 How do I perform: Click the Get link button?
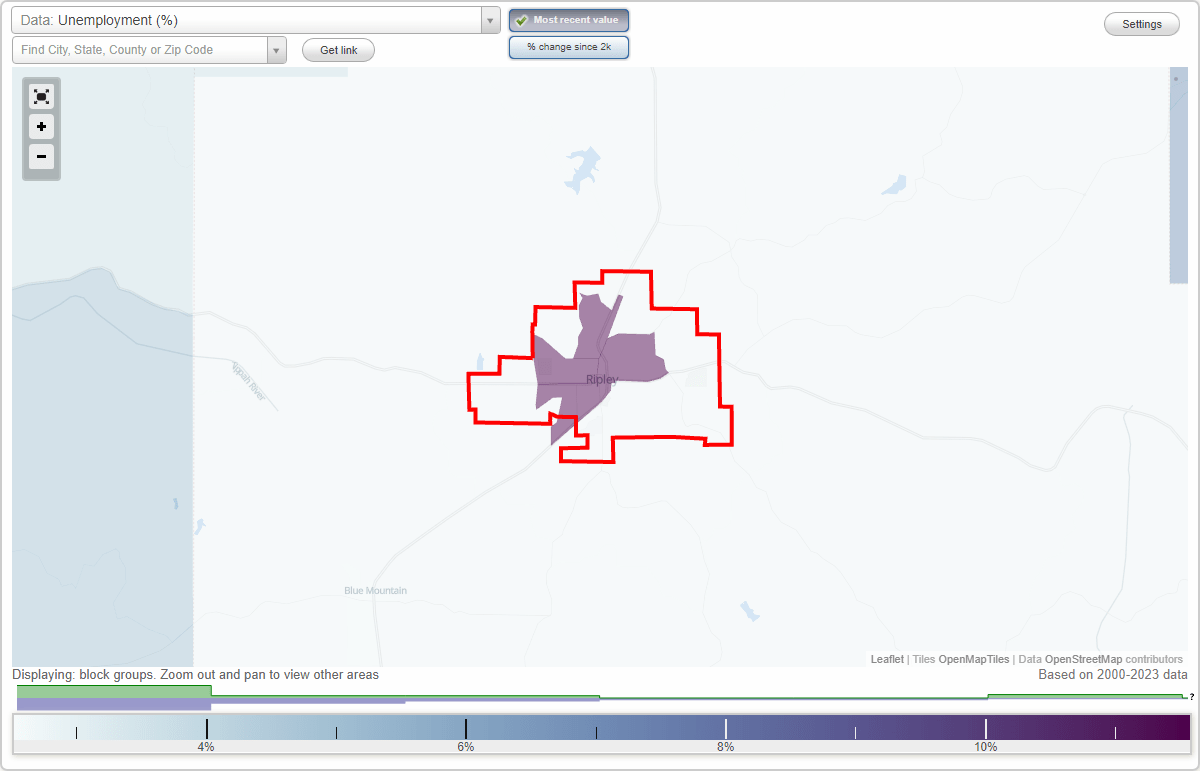[337, 50]
